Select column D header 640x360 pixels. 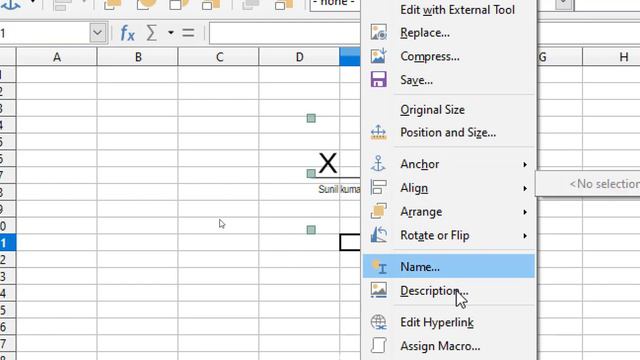pyautogui.click(x=300, y=57)
